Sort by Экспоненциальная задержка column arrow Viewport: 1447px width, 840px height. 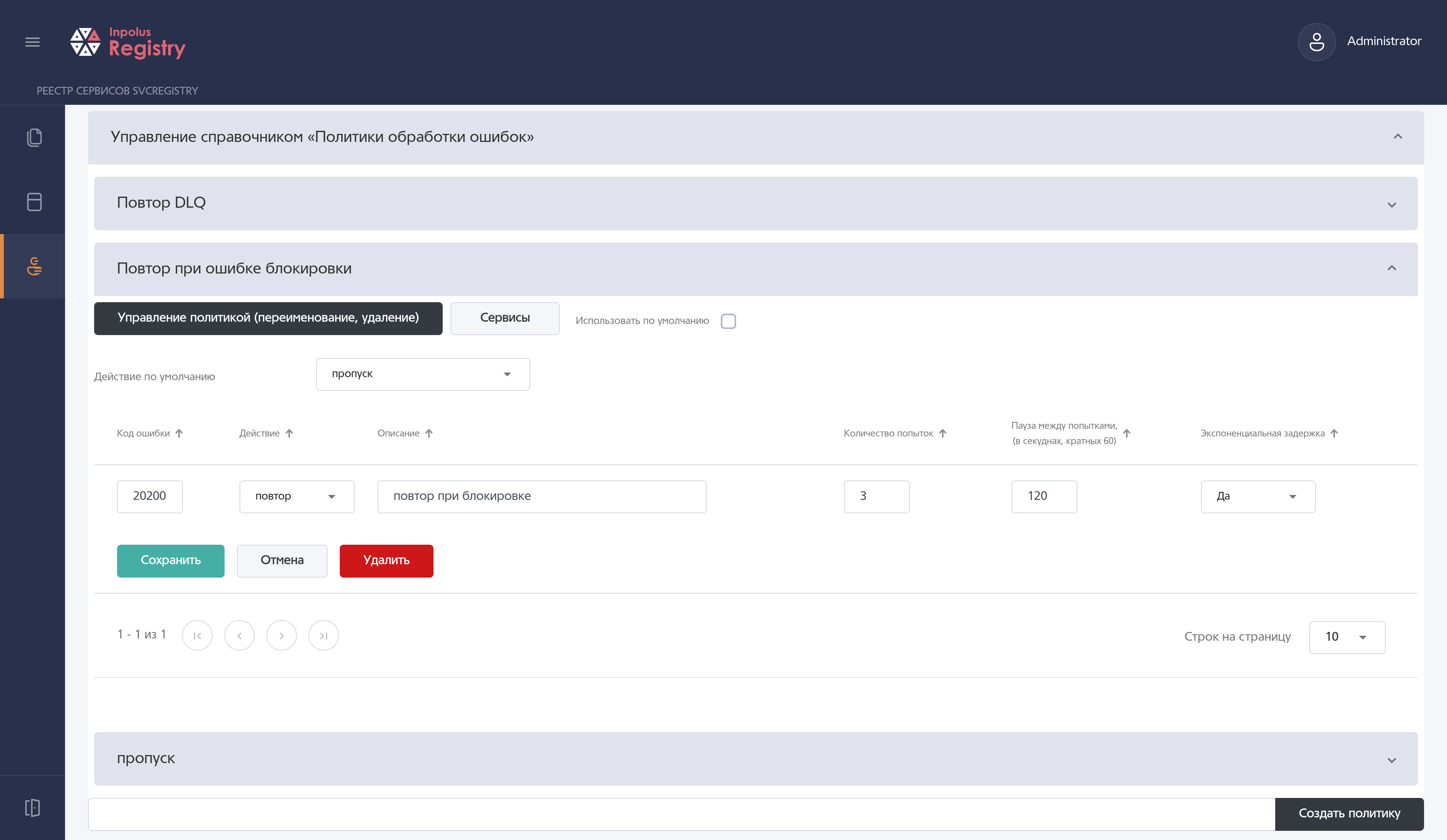pos(1334,433)
